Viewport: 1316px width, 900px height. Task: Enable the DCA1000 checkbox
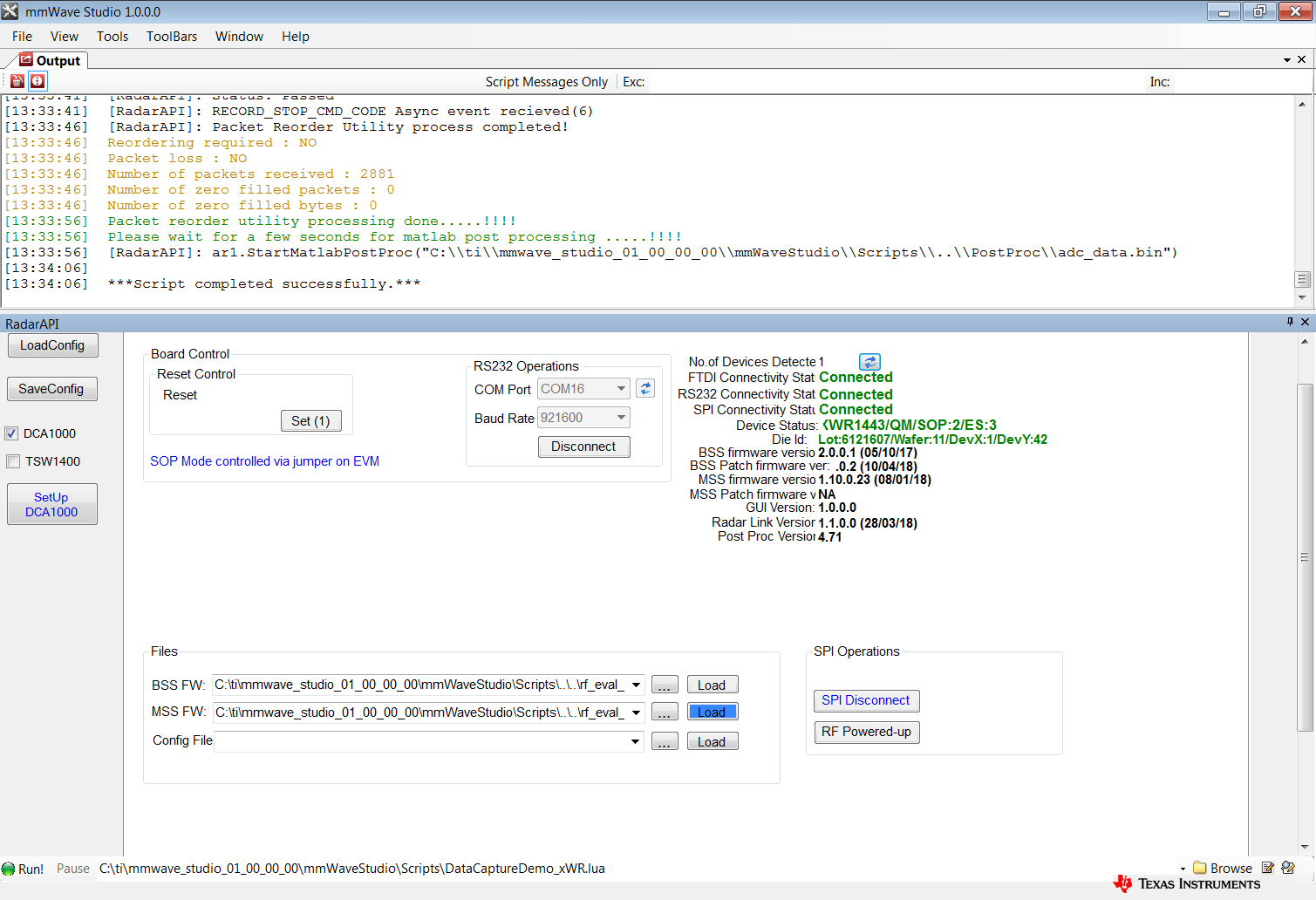12,433
